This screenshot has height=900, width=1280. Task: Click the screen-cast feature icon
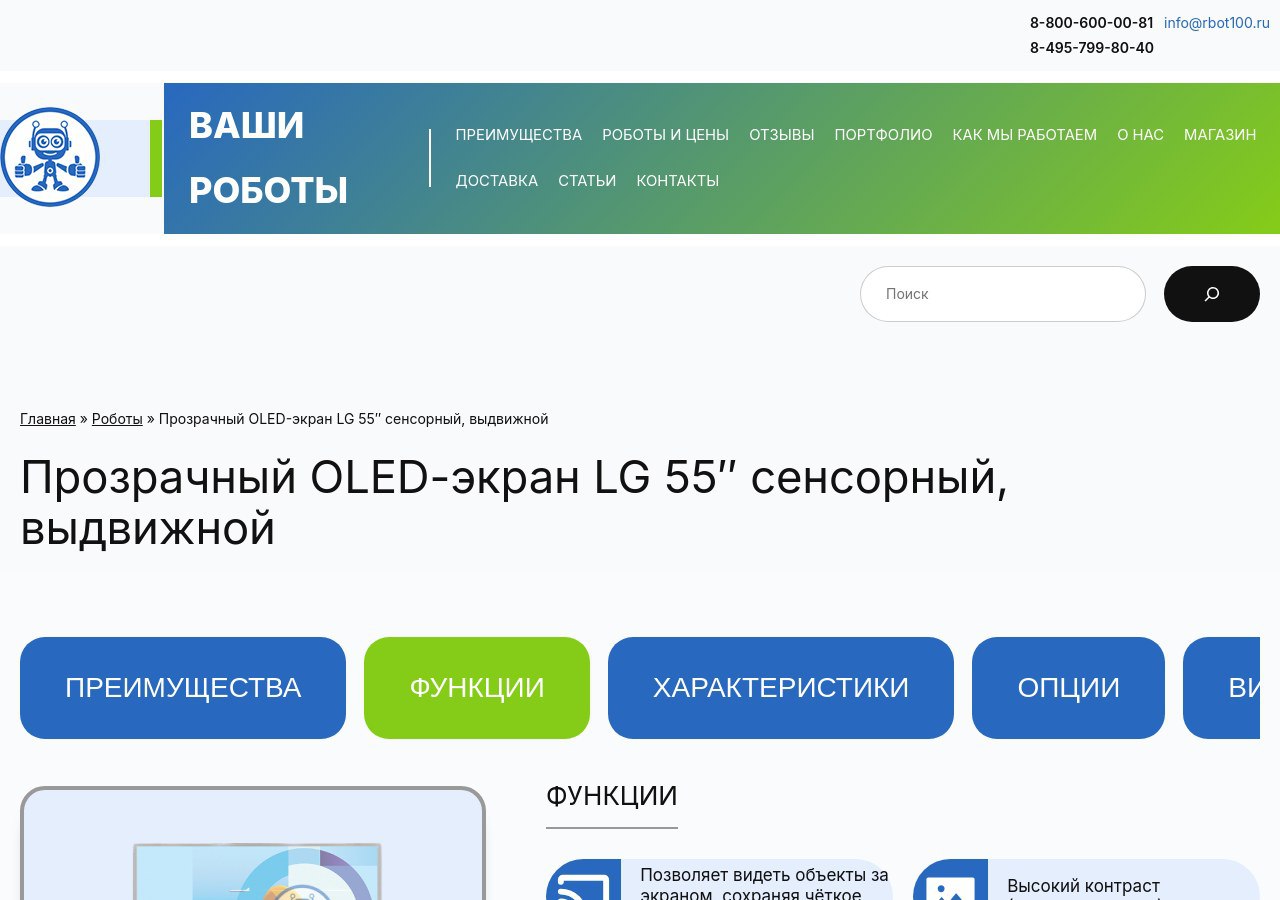click(x=583, y=880)
